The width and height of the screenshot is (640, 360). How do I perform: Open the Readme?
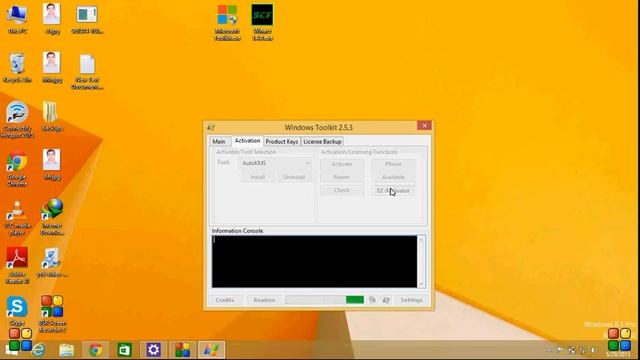[264, 300]
